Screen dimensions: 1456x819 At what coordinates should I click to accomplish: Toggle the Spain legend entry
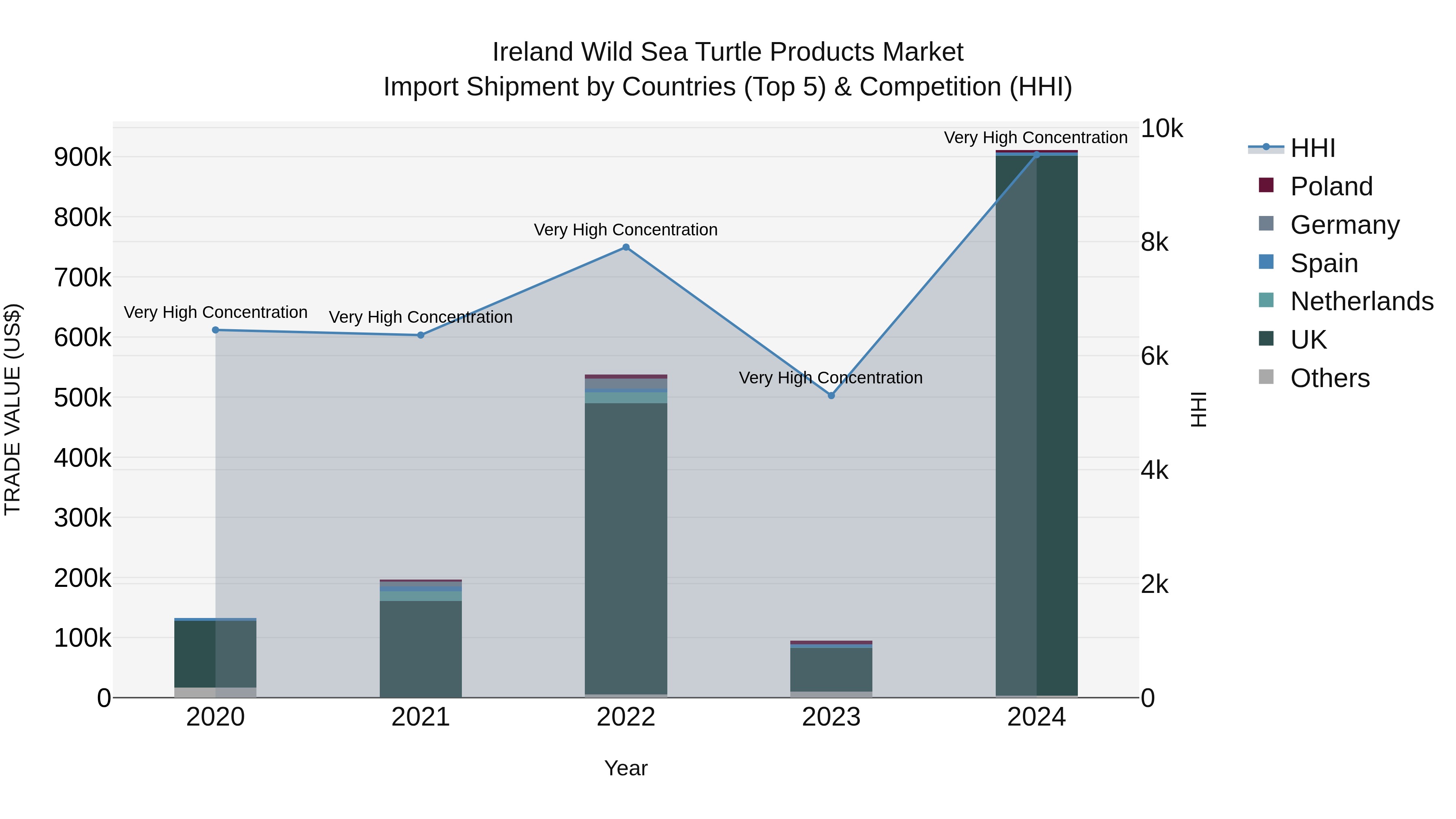click(1308, 263)
